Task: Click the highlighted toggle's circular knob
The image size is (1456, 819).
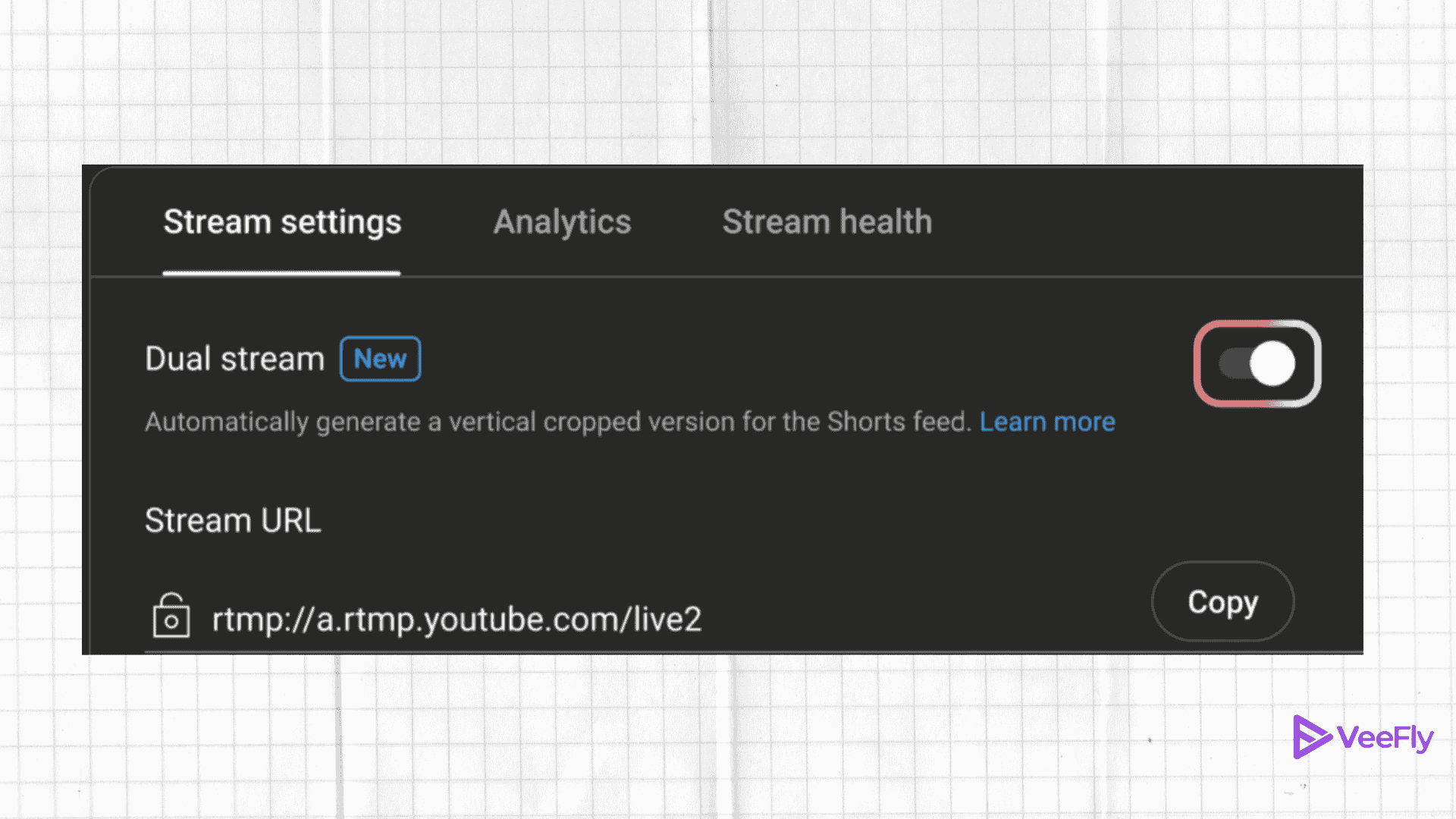Action: point(1275,363)
